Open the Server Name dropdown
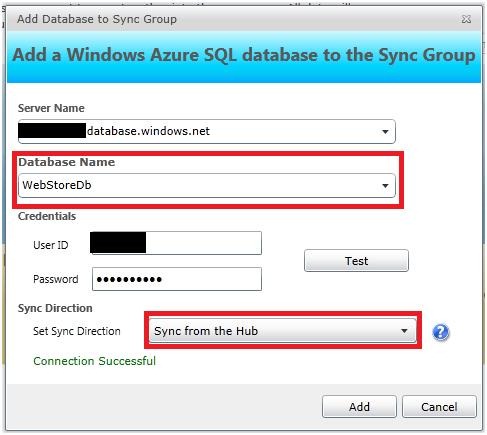 coord(207,131)
